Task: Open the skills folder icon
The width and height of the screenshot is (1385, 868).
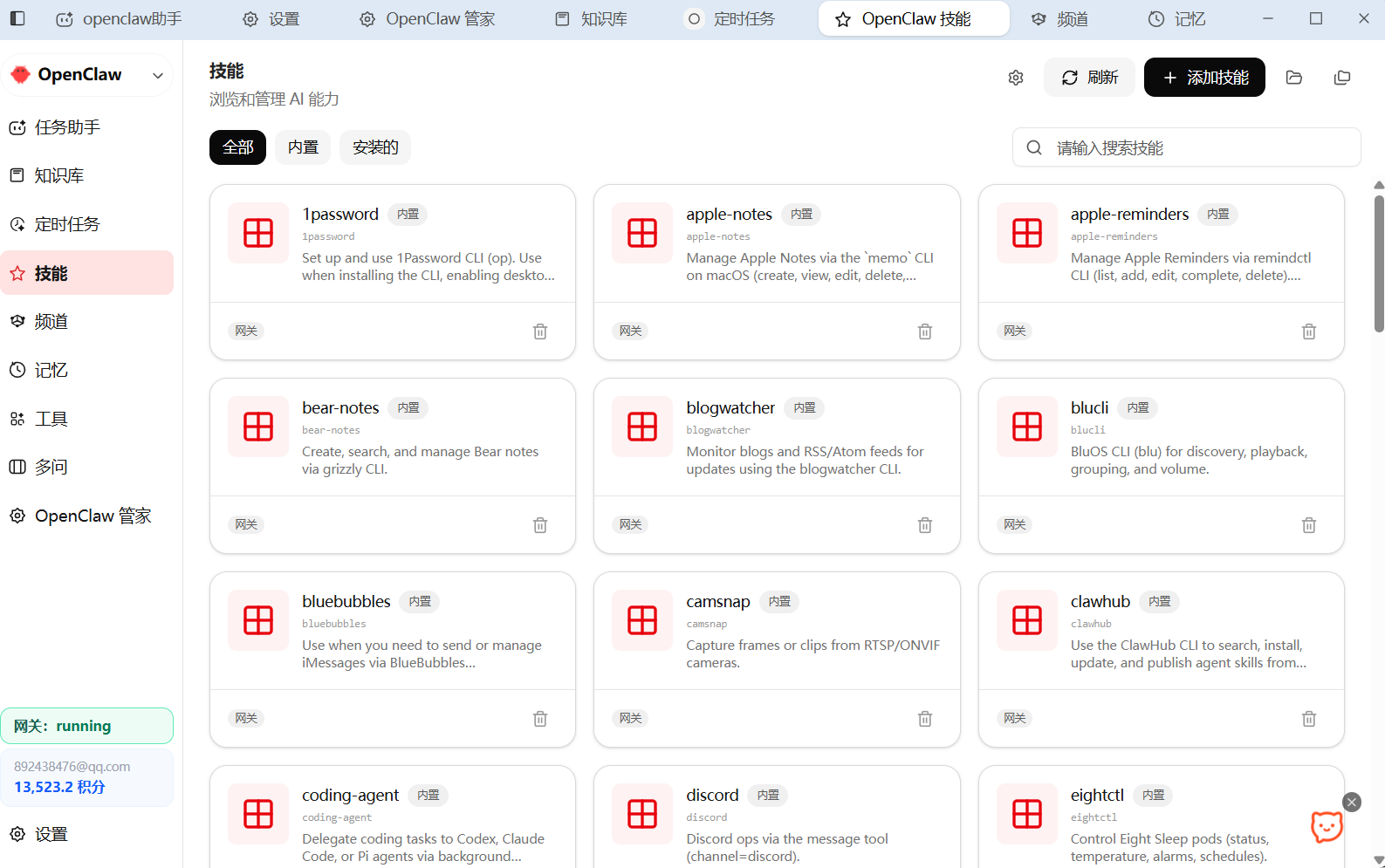Action: [1294, 78]
